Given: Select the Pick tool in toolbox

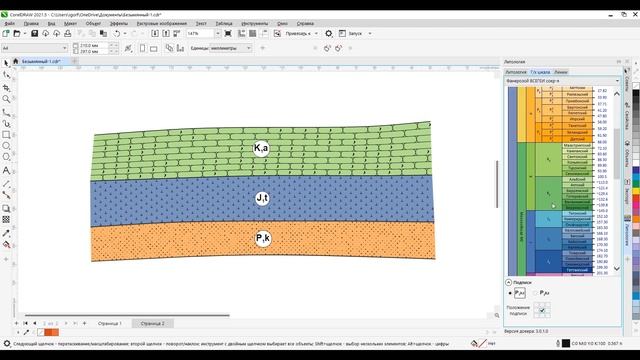Looking at the screenshot, I should coord(6,63).
